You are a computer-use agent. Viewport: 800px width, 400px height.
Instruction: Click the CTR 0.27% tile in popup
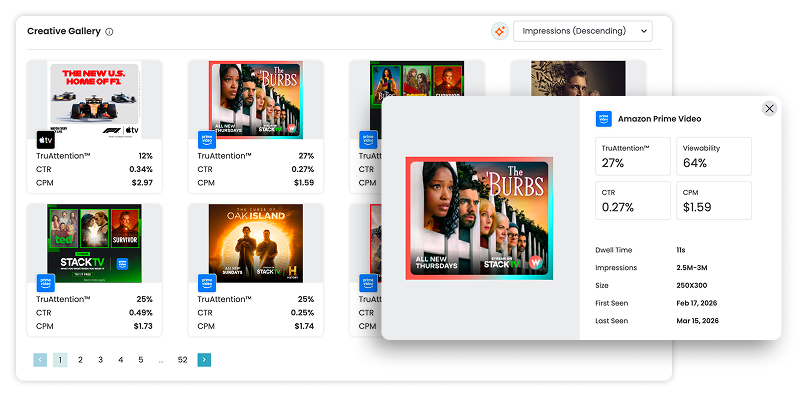(x=633, y=201)
